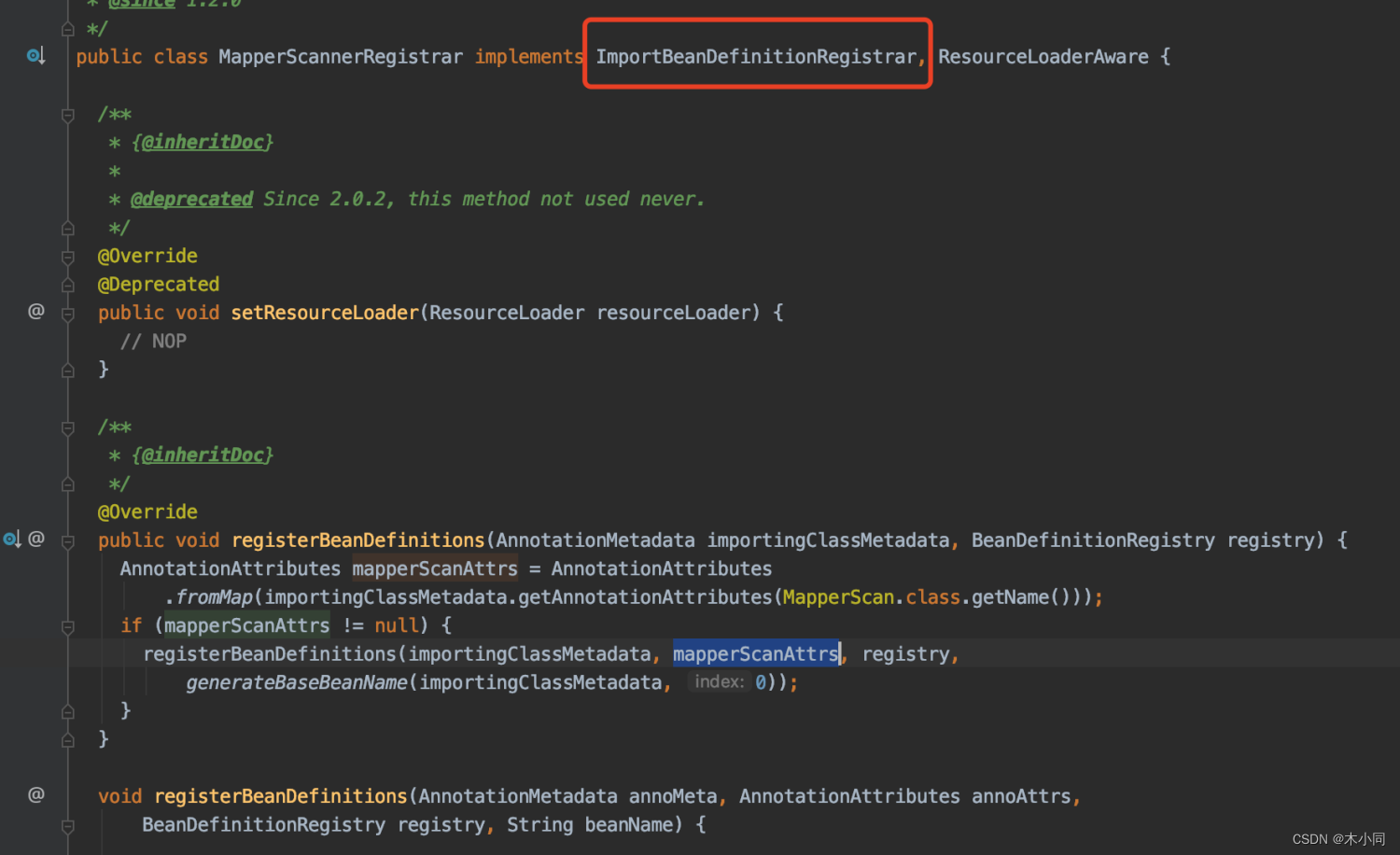Click the getName() call
1400x855 pixels.
[x=1022, y=596]
